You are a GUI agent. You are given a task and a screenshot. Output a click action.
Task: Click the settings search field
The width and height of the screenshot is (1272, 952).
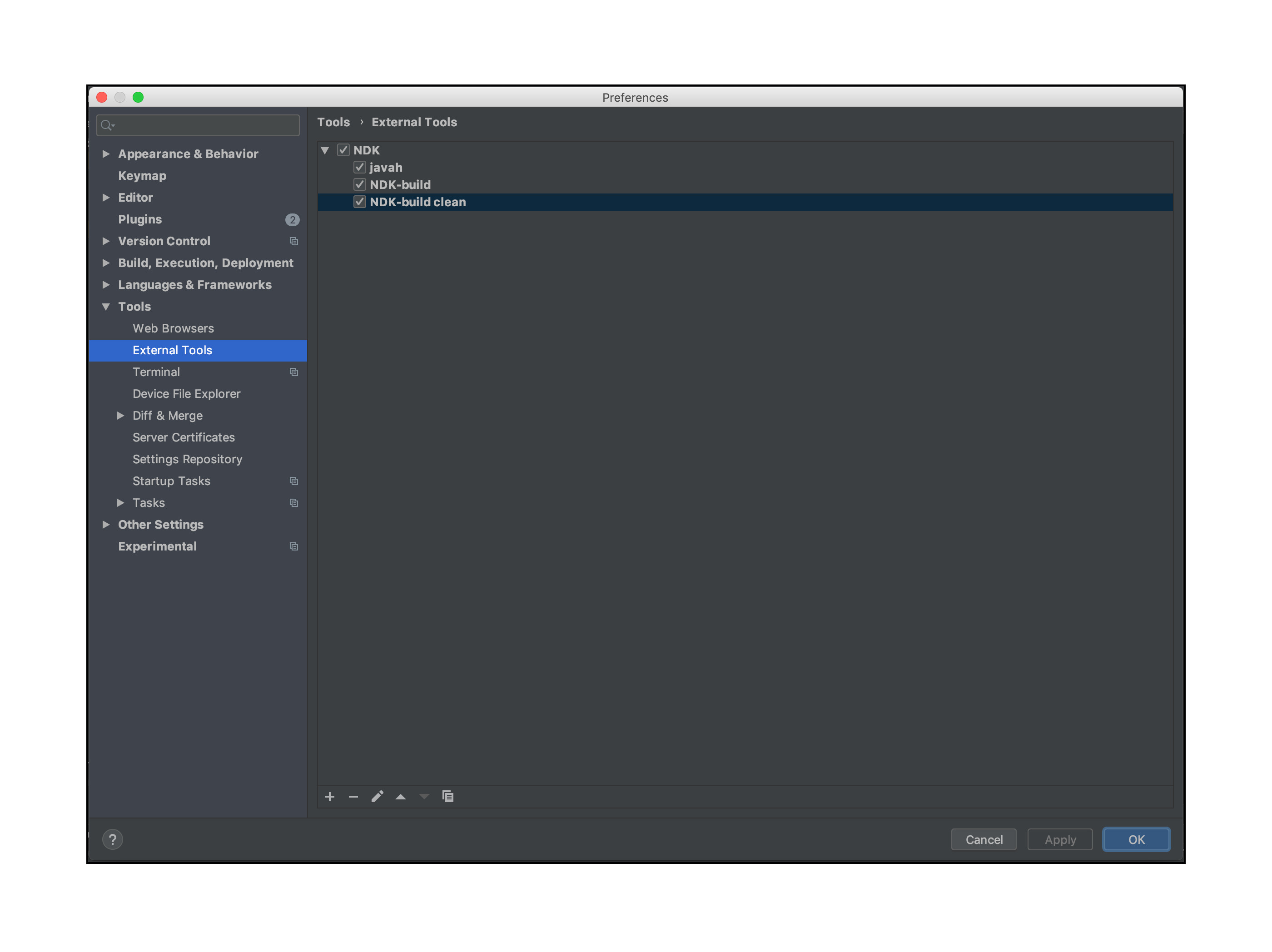coord(204,125)
